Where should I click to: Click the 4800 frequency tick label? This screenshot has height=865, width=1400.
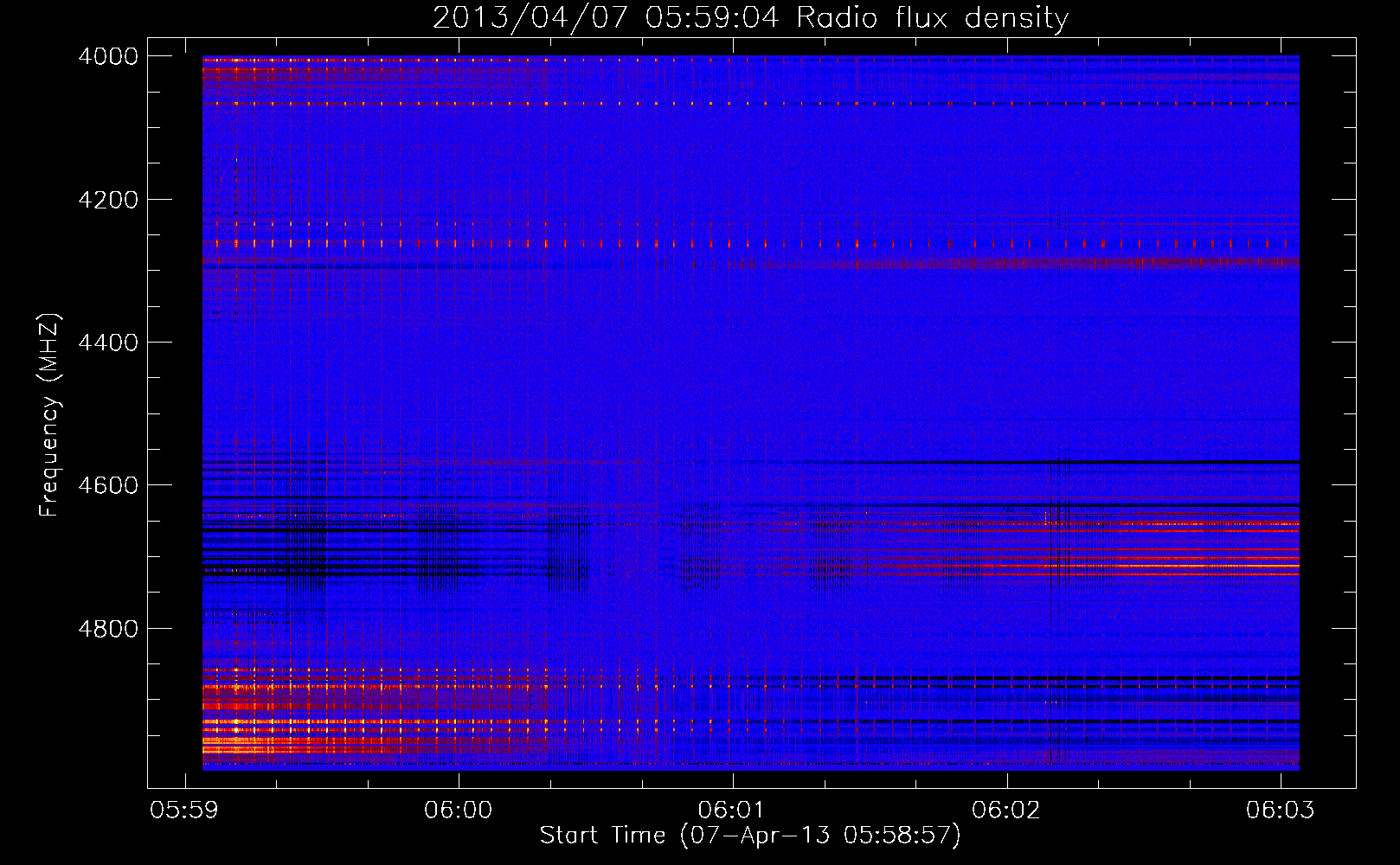tap(108, 629)
